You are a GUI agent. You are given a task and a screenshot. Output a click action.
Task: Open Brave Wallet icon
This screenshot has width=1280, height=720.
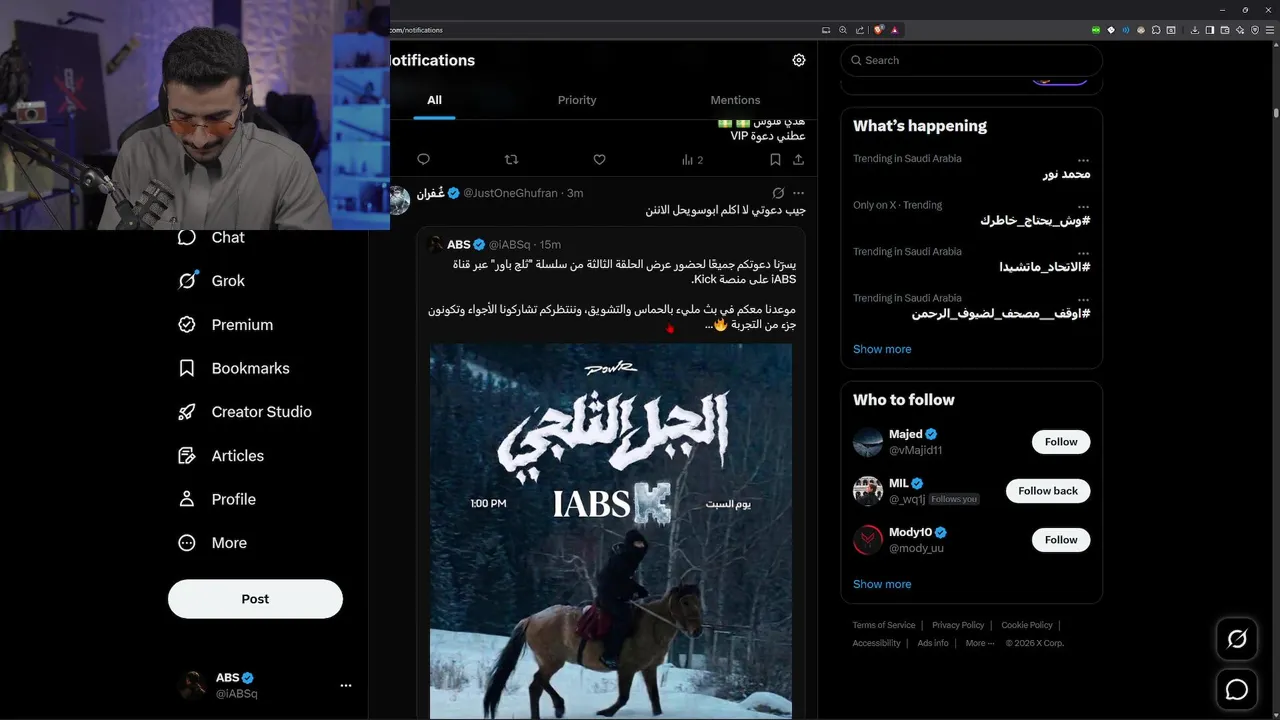tap(1225, 30)
